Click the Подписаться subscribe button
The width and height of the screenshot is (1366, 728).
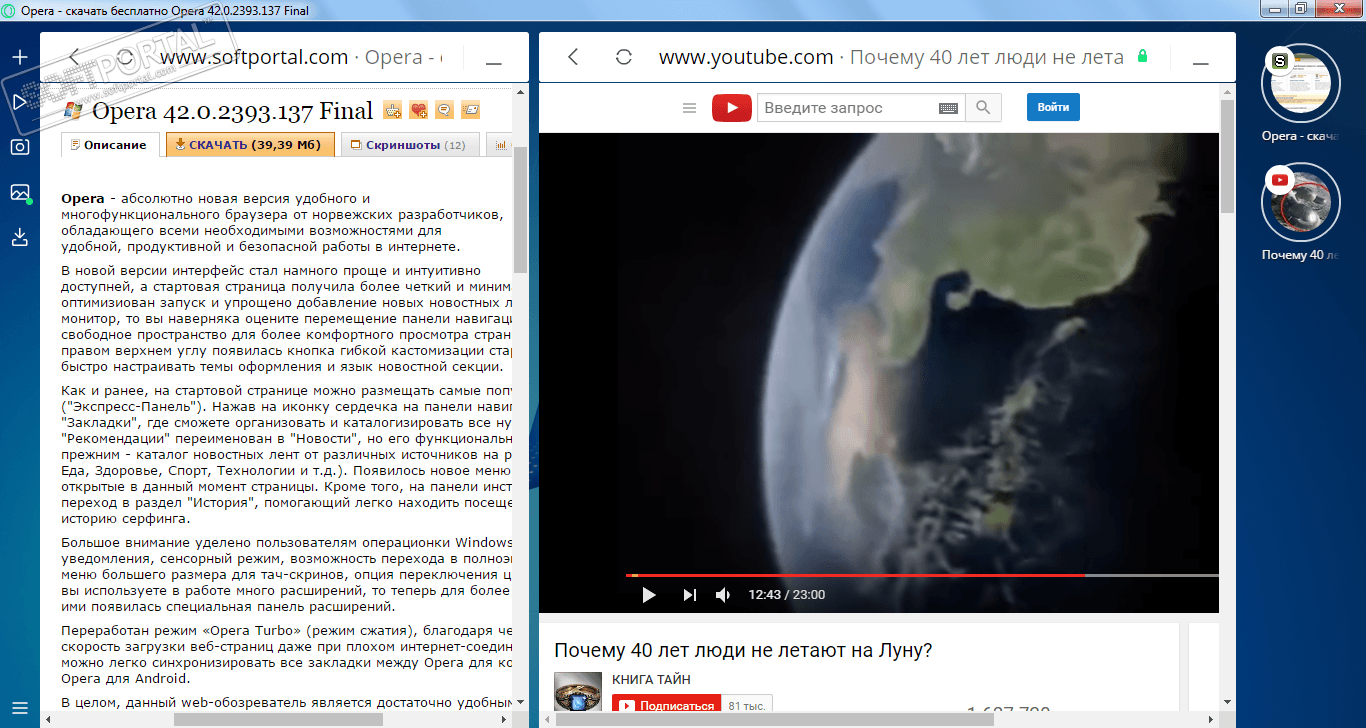tap(667, 706)
